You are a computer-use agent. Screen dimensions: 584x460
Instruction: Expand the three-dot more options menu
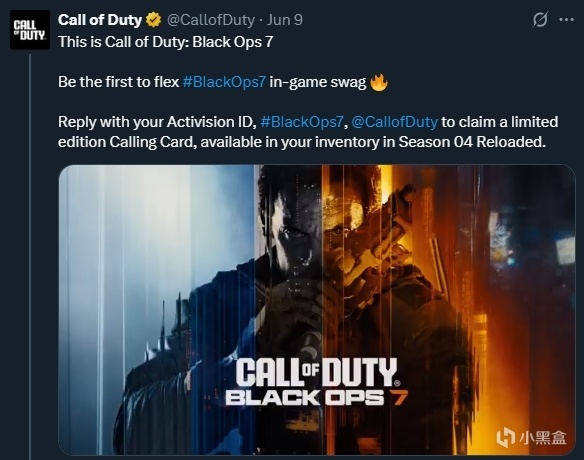click(566, 20)
